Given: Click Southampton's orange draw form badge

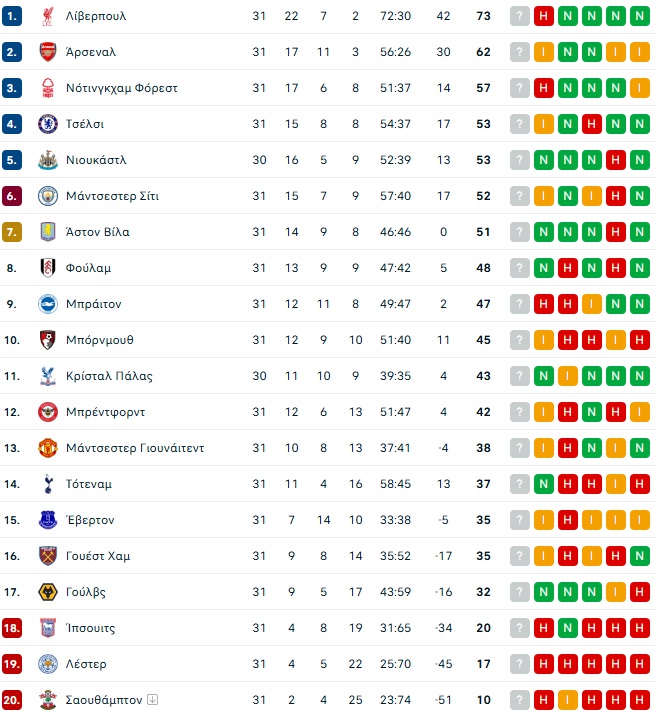Looking at the screenshot, I should [x=568, y=700].
